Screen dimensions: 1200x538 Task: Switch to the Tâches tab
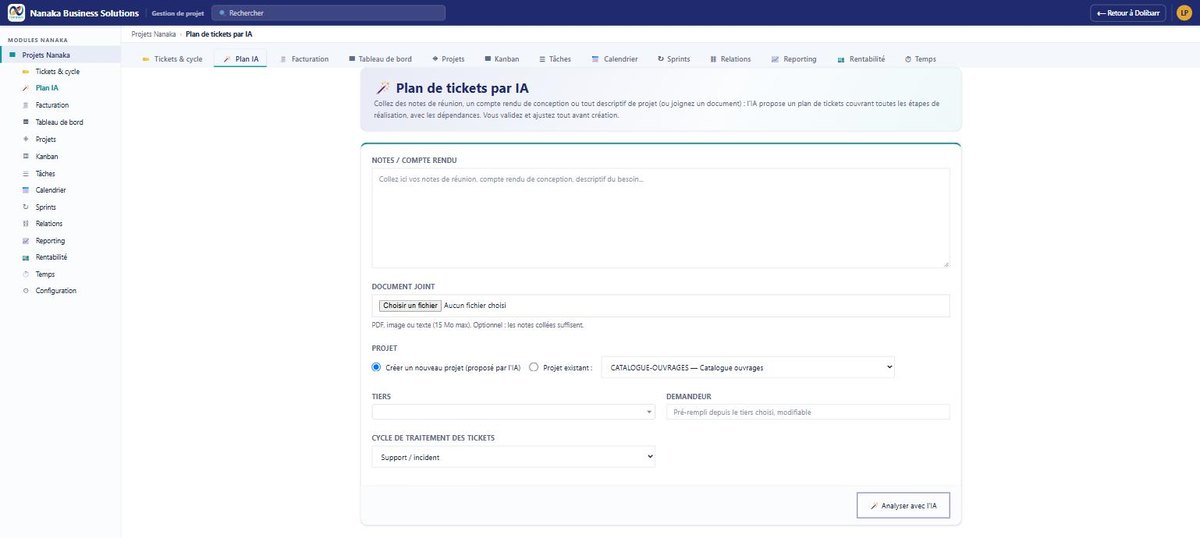point(555,59)
